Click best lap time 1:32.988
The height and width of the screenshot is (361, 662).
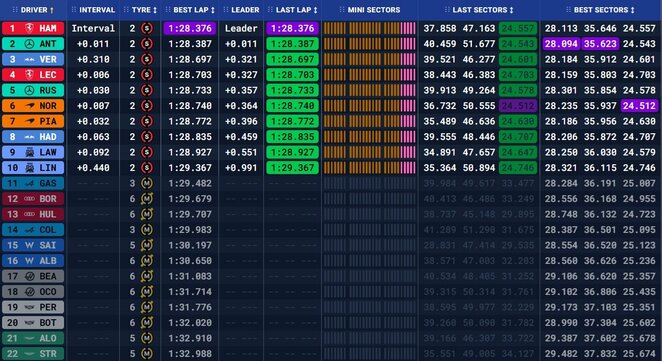pyautogui.click(x=190, y=353)
